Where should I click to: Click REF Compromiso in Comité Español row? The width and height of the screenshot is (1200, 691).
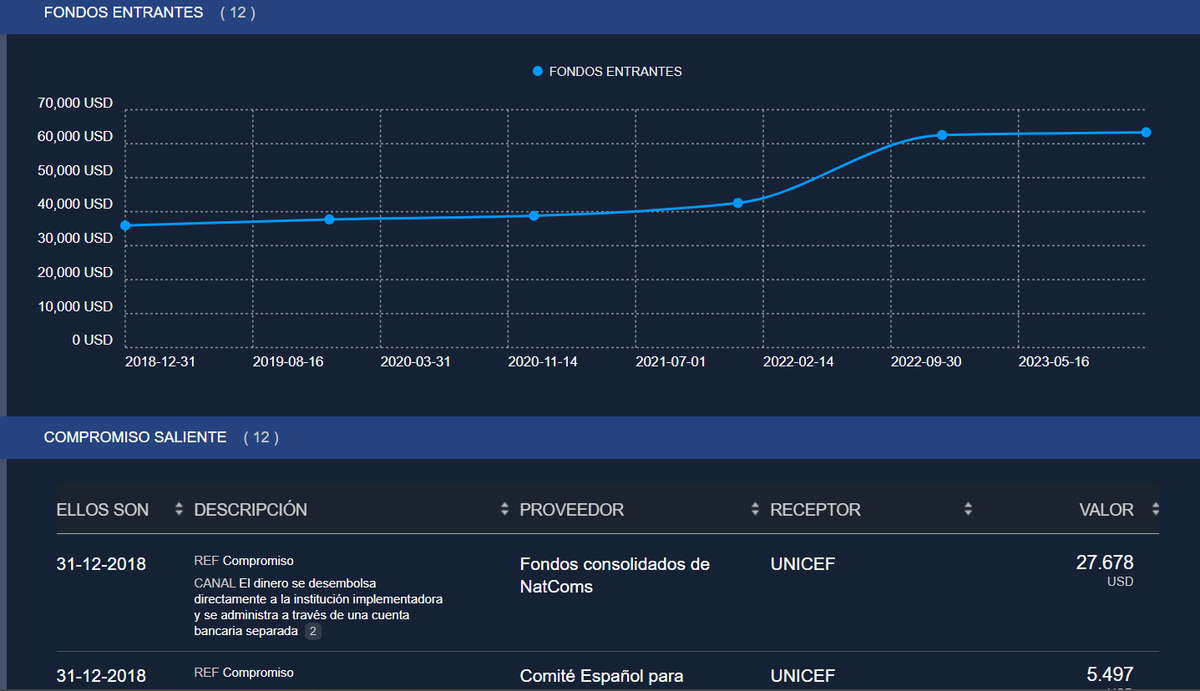(x=244, y=673)
